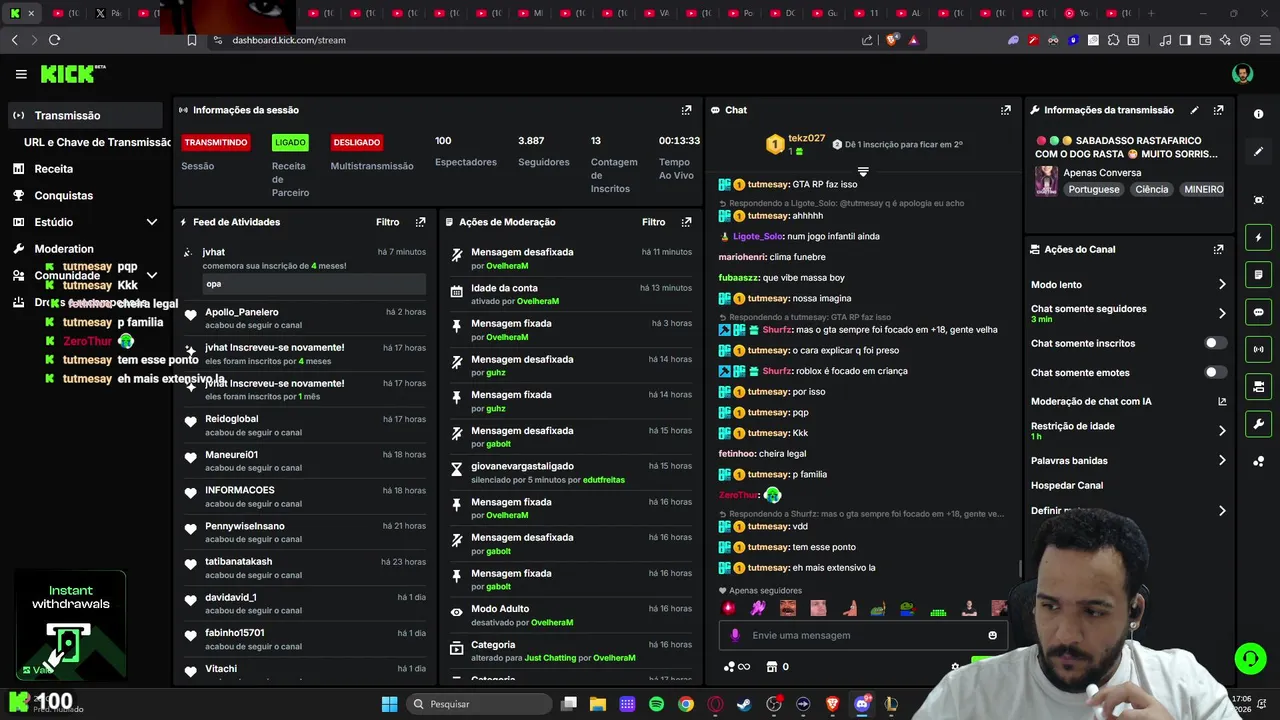Select URL e Chave de Transmissão
This screenshot has width=1280, height=720.
click(97, 142)
